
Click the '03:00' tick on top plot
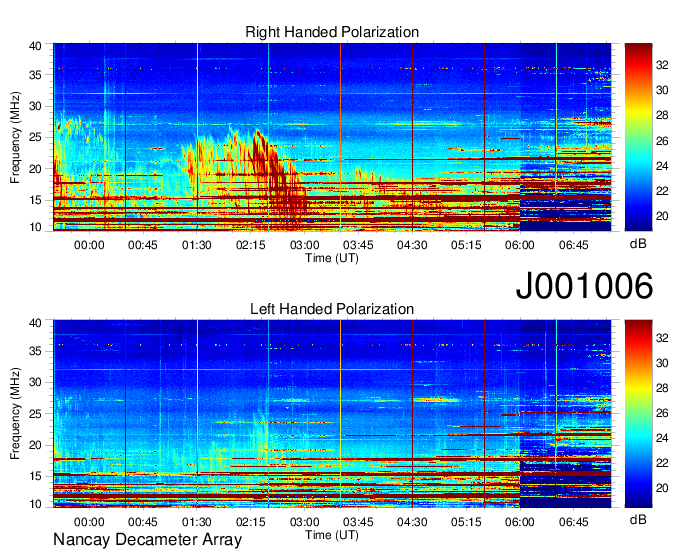(x=304, y=245)
